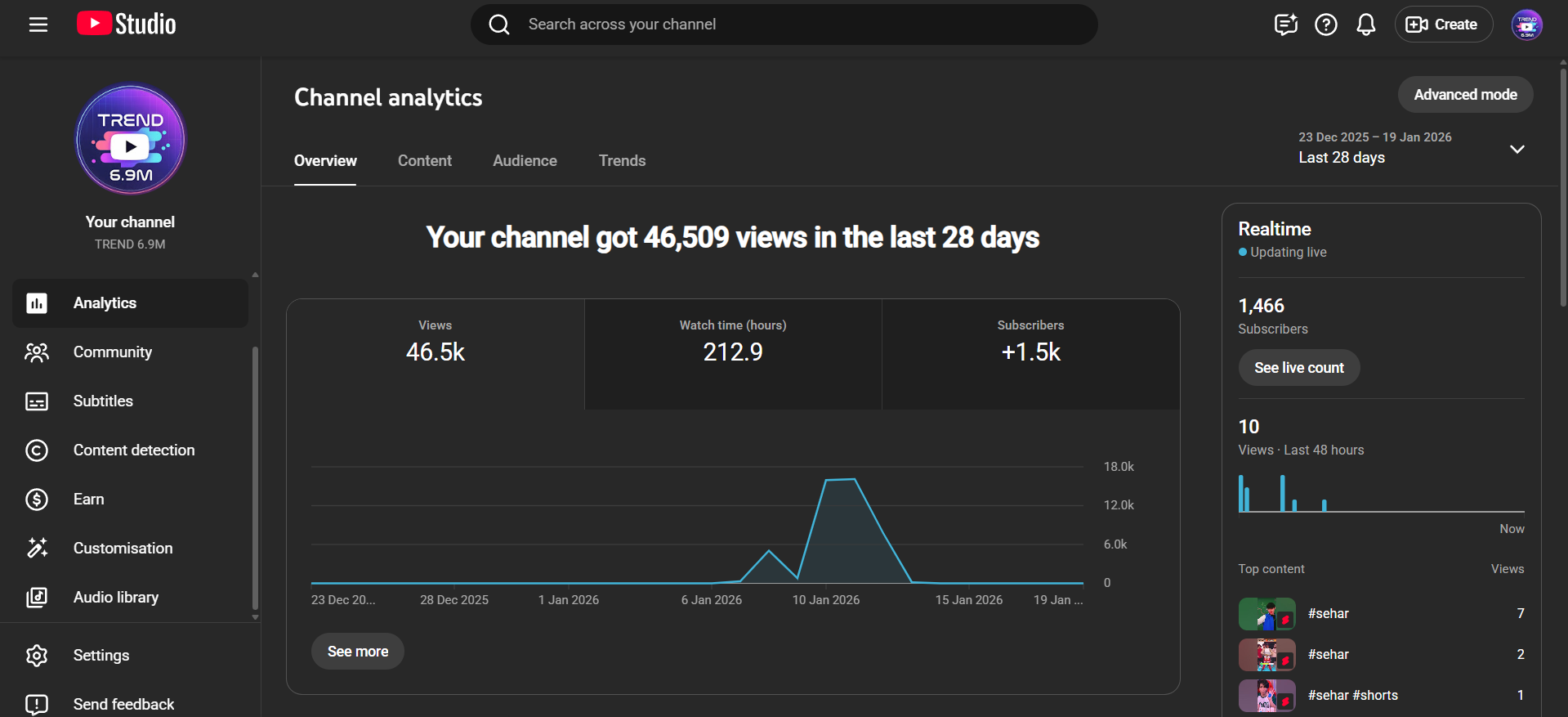The height and width of the screenshot is (717, 1568).
Task: Click the YouTube Studio logo
Action: [127, 25]
